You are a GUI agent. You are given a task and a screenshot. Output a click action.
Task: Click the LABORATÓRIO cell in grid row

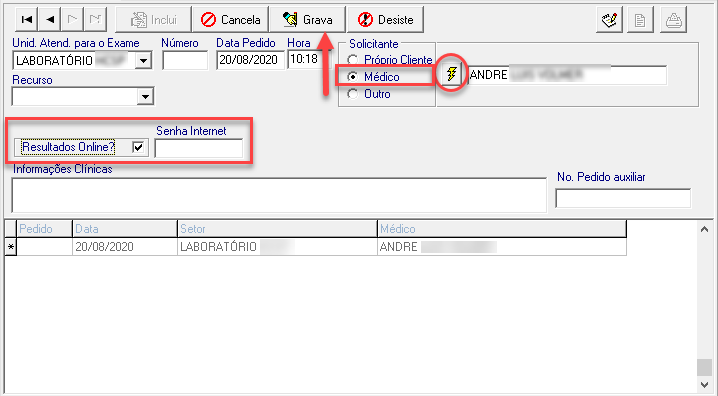(x=277, y=247)
